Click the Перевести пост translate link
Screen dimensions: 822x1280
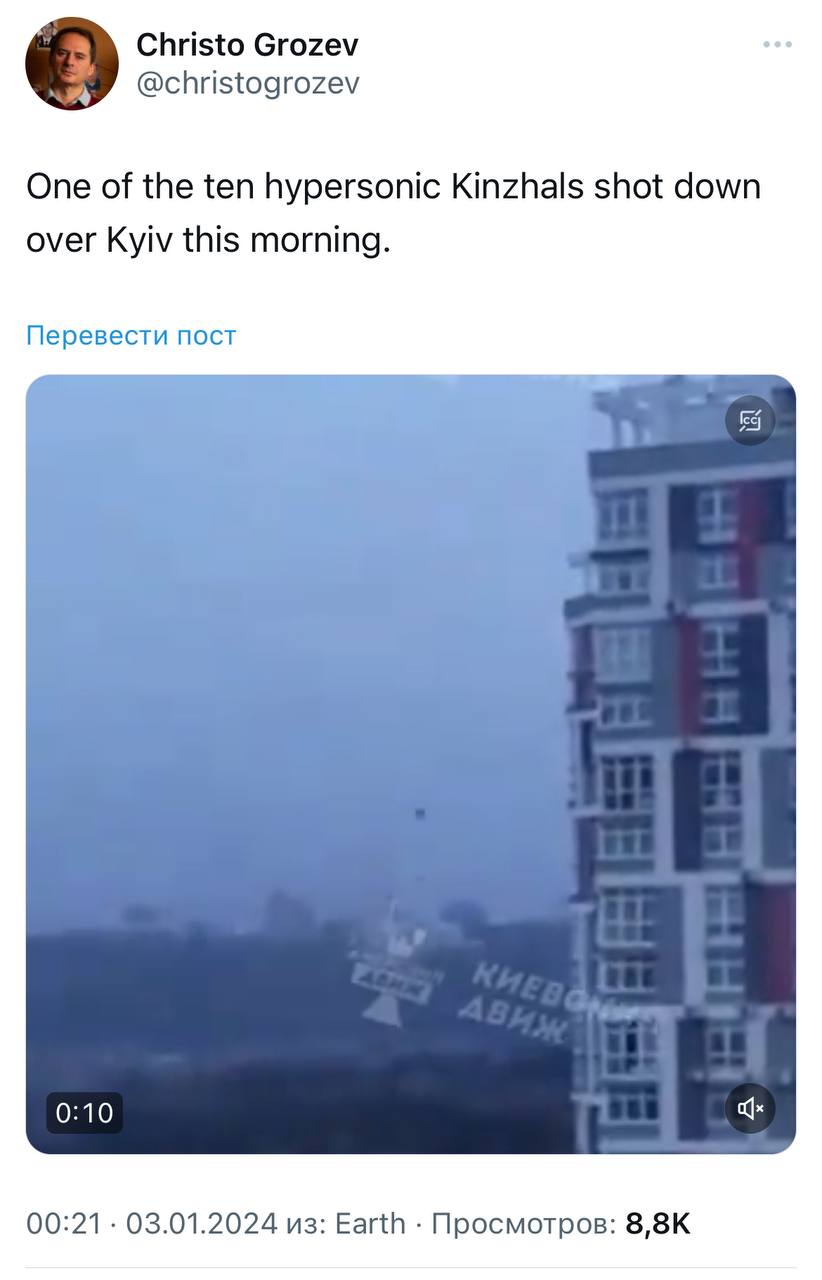click(131, 335)
